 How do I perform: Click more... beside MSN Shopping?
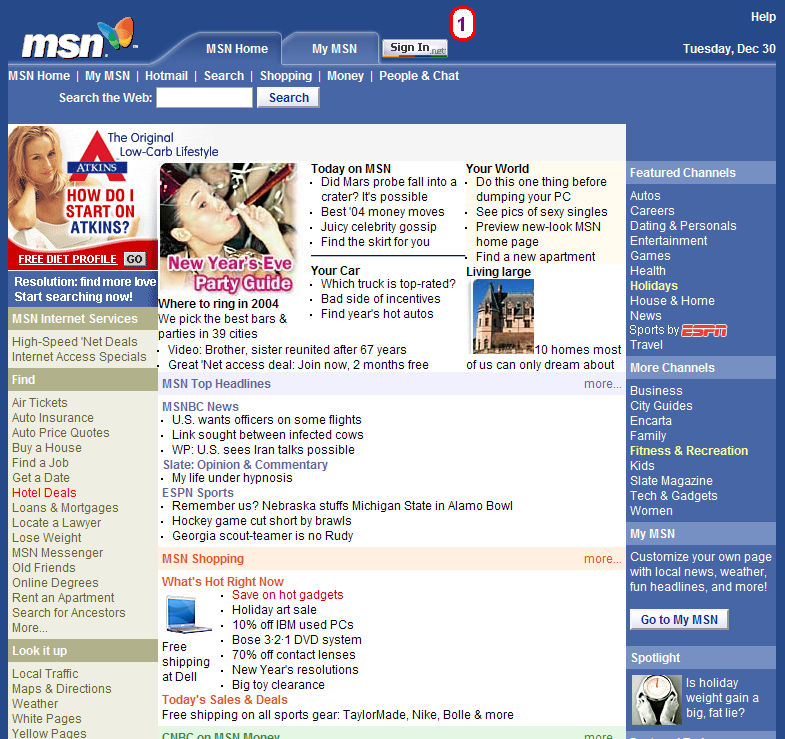coord(602,559)
